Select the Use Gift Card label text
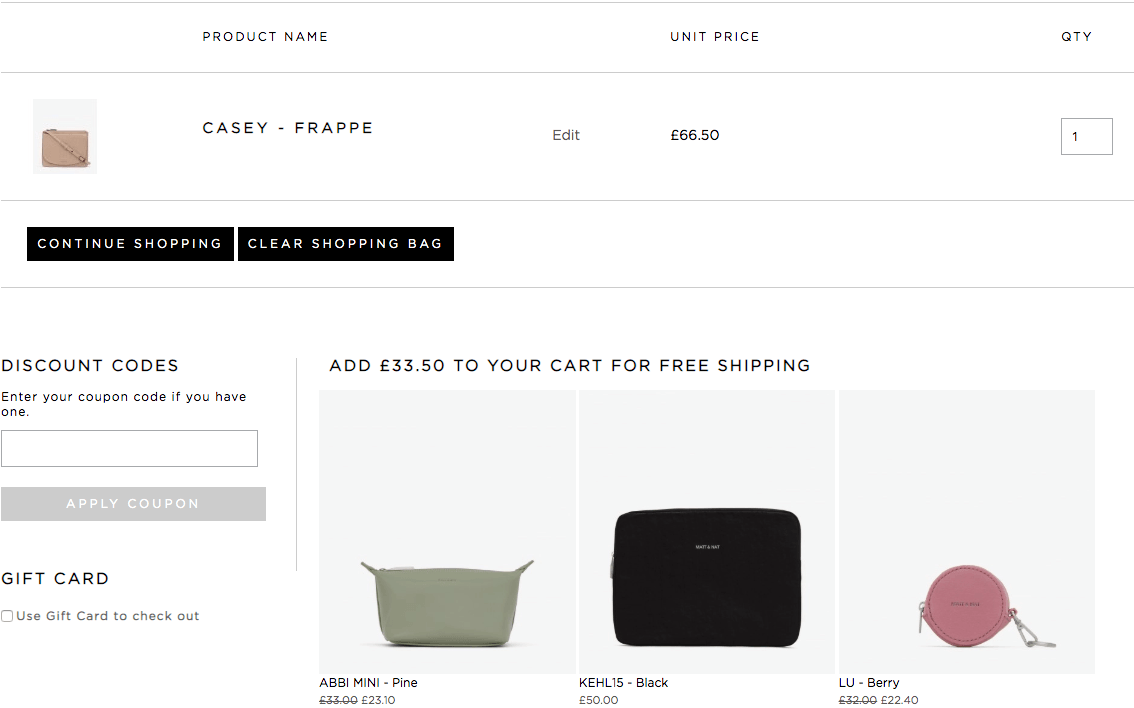 (108, 616)
